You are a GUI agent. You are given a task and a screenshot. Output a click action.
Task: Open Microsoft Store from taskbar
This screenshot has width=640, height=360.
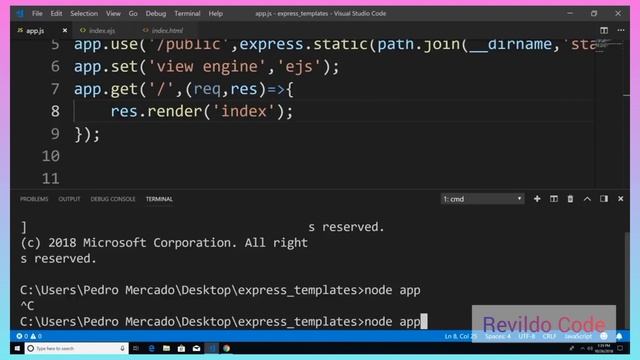pyautogui.click(x=181, y=348)
